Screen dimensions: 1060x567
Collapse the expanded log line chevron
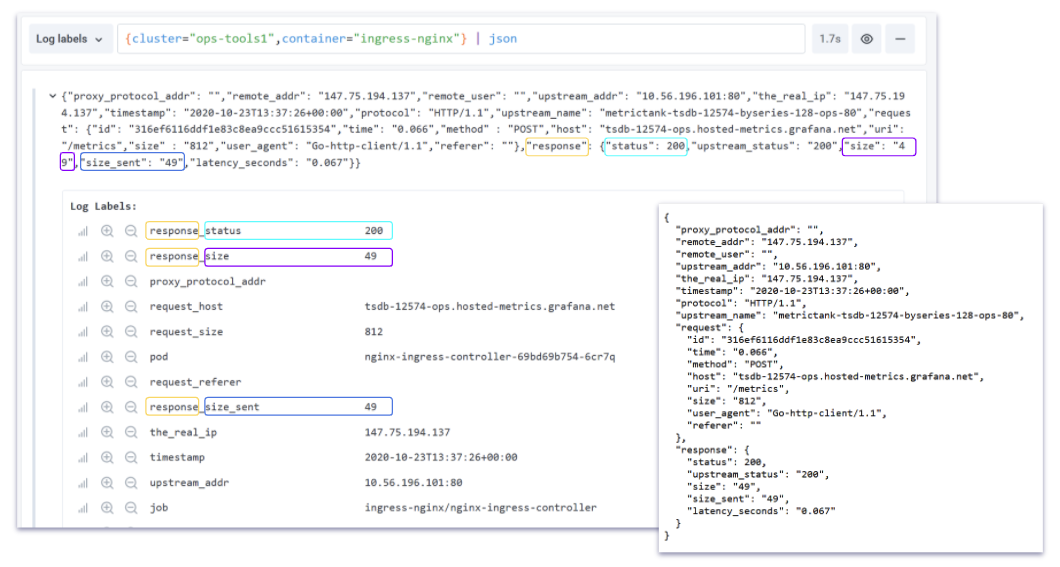tap(52, 97)
